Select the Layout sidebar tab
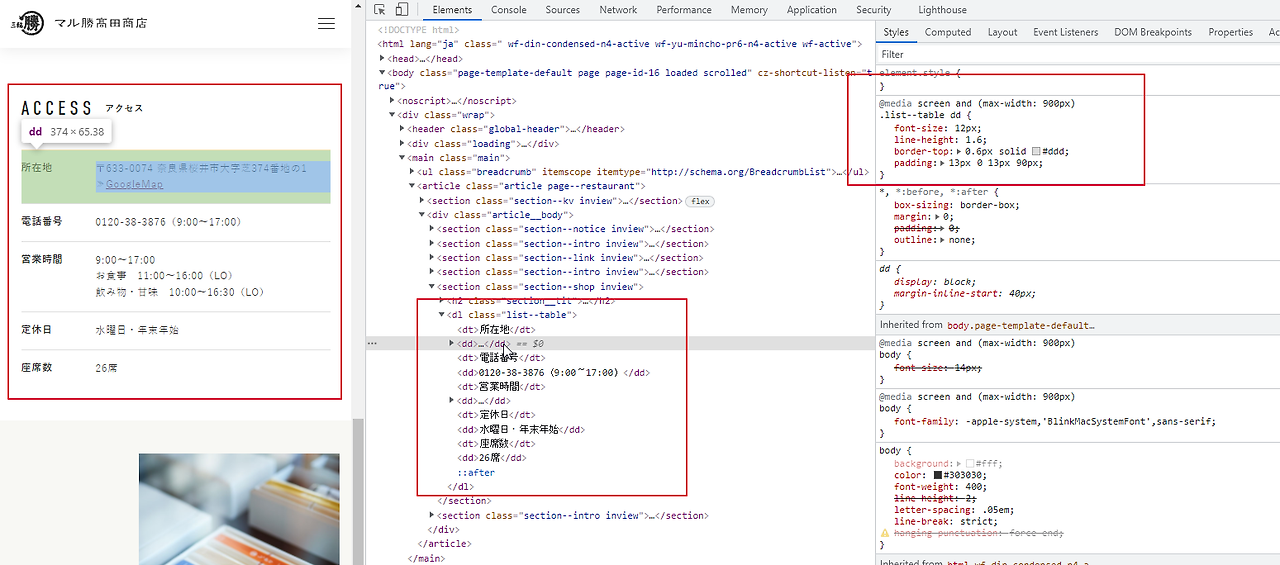Image resolution: width=1280 pixels, height=565 pixels. pyautogui.click(x=1002, y=32)
